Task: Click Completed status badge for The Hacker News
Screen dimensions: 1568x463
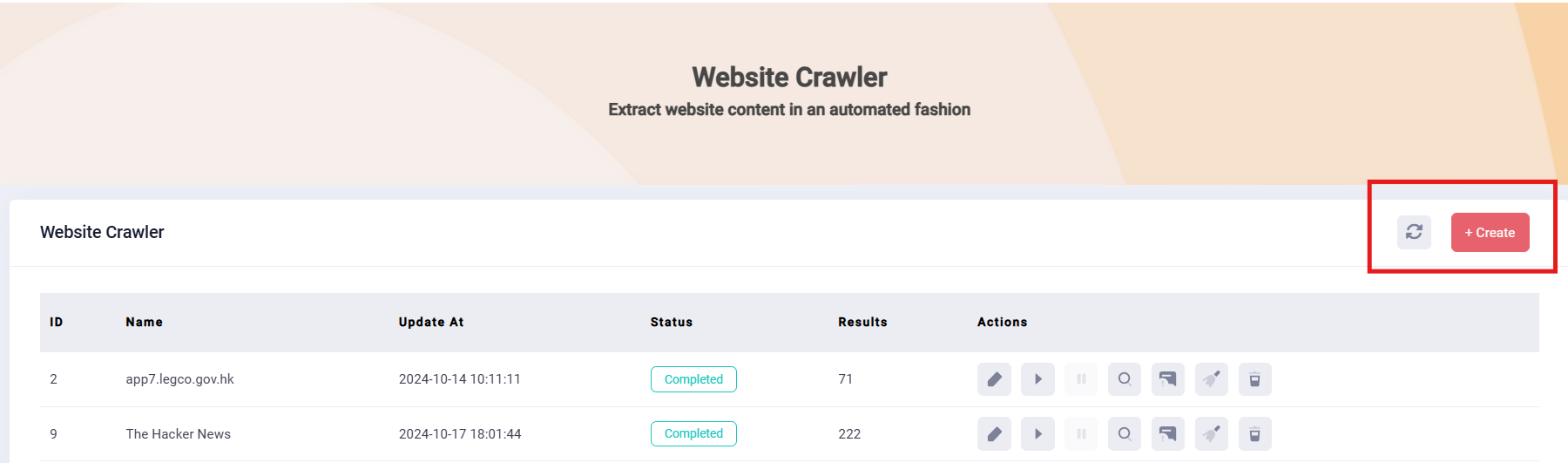Action: [693, 433]
